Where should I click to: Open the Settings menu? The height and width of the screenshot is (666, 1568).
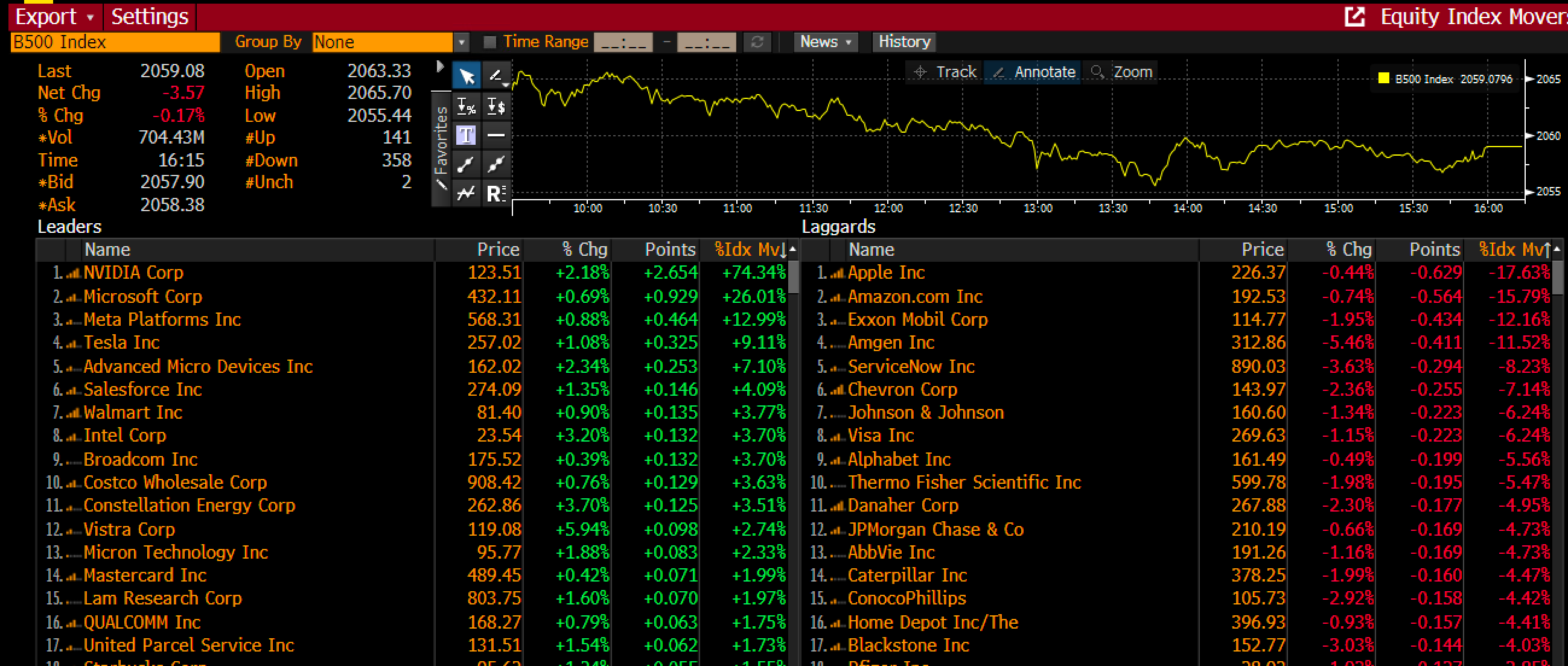coord(150,16)
